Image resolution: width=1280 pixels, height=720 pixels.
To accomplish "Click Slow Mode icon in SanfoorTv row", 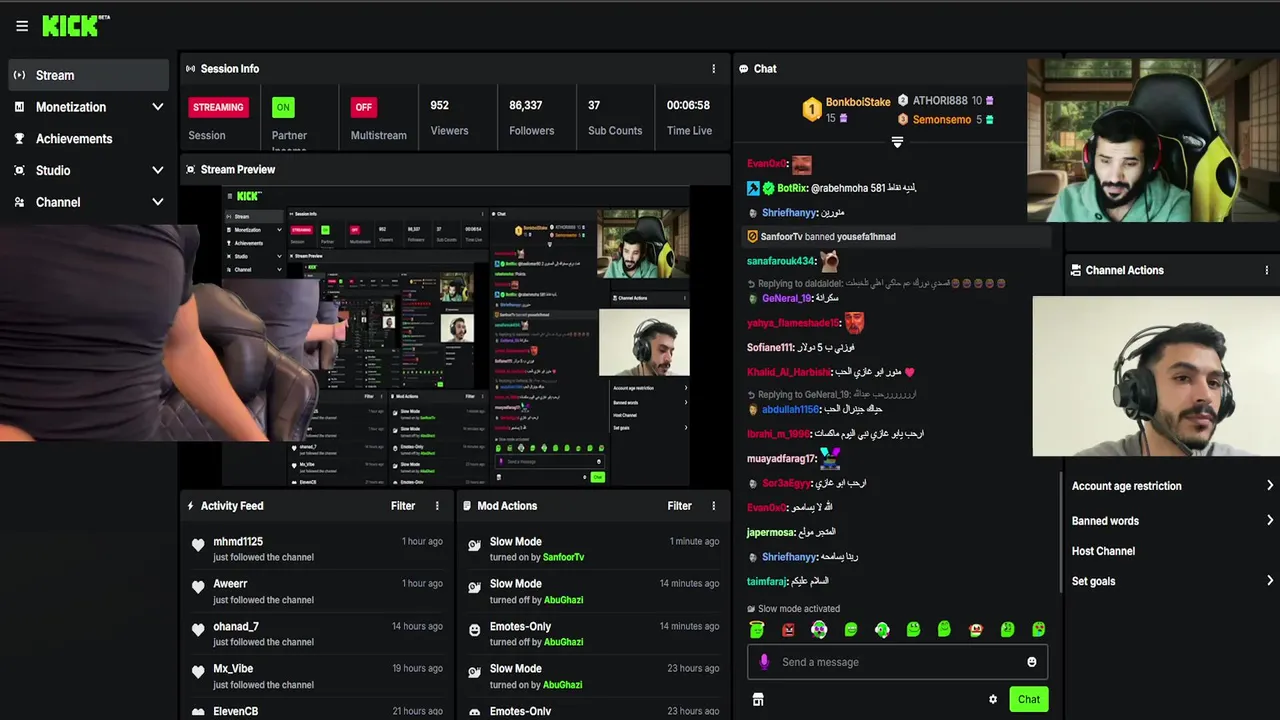I will 475,545.
